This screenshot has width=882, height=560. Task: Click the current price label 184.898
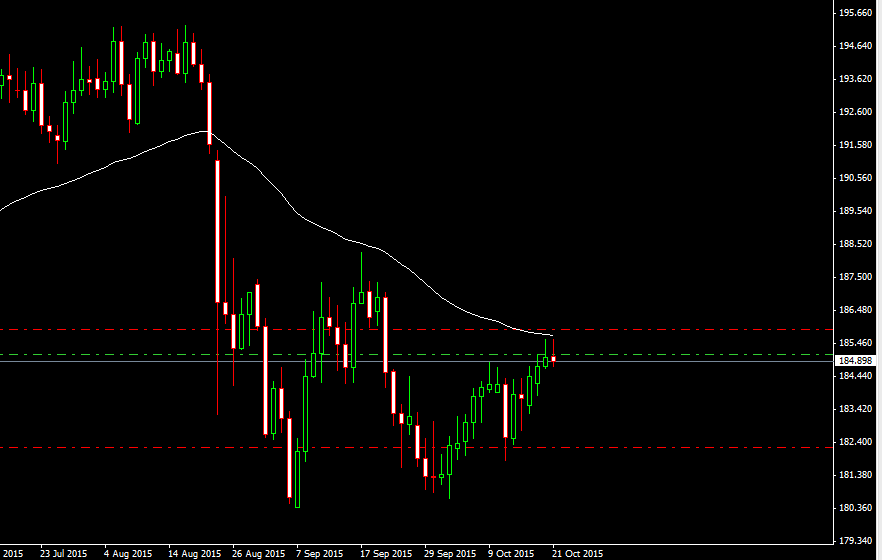(x=854, y=361)
